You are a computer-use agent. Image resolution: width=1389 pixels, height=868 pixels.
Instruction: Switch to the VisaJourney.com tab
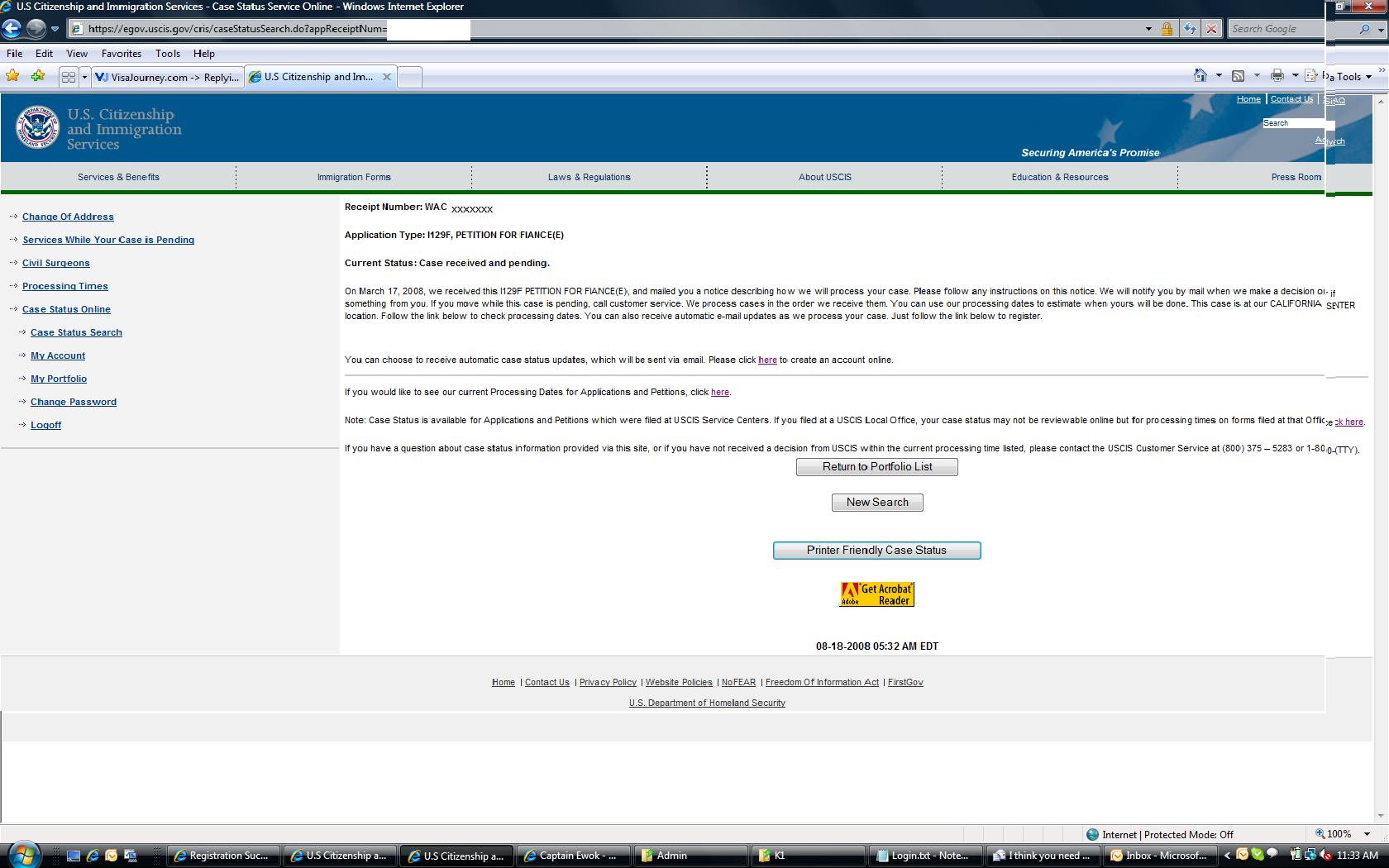[x=167, y=77]
